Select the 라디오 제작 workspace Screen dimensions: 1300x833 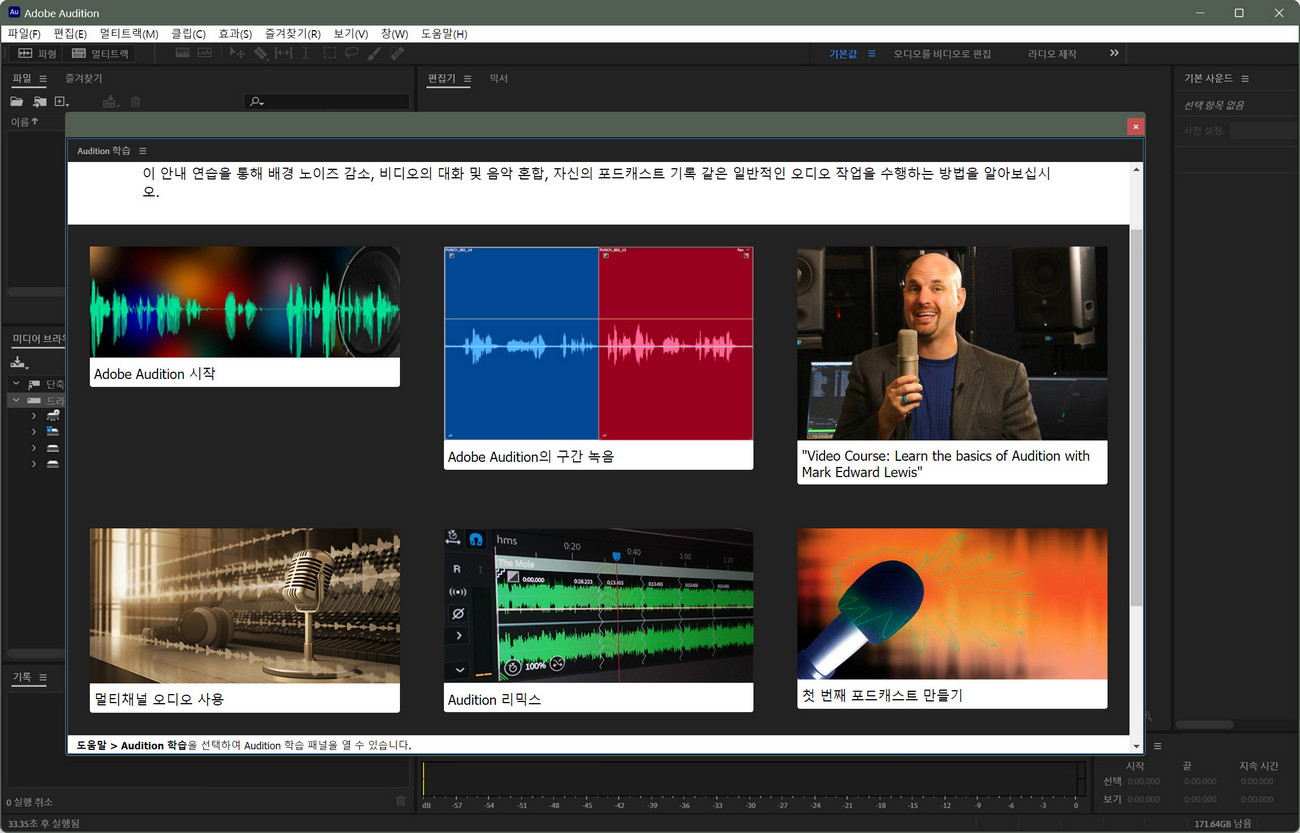coord(1052,54)
